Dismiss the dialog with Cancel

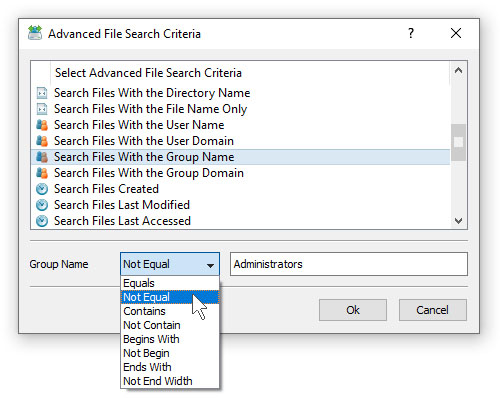pos(432,310)
